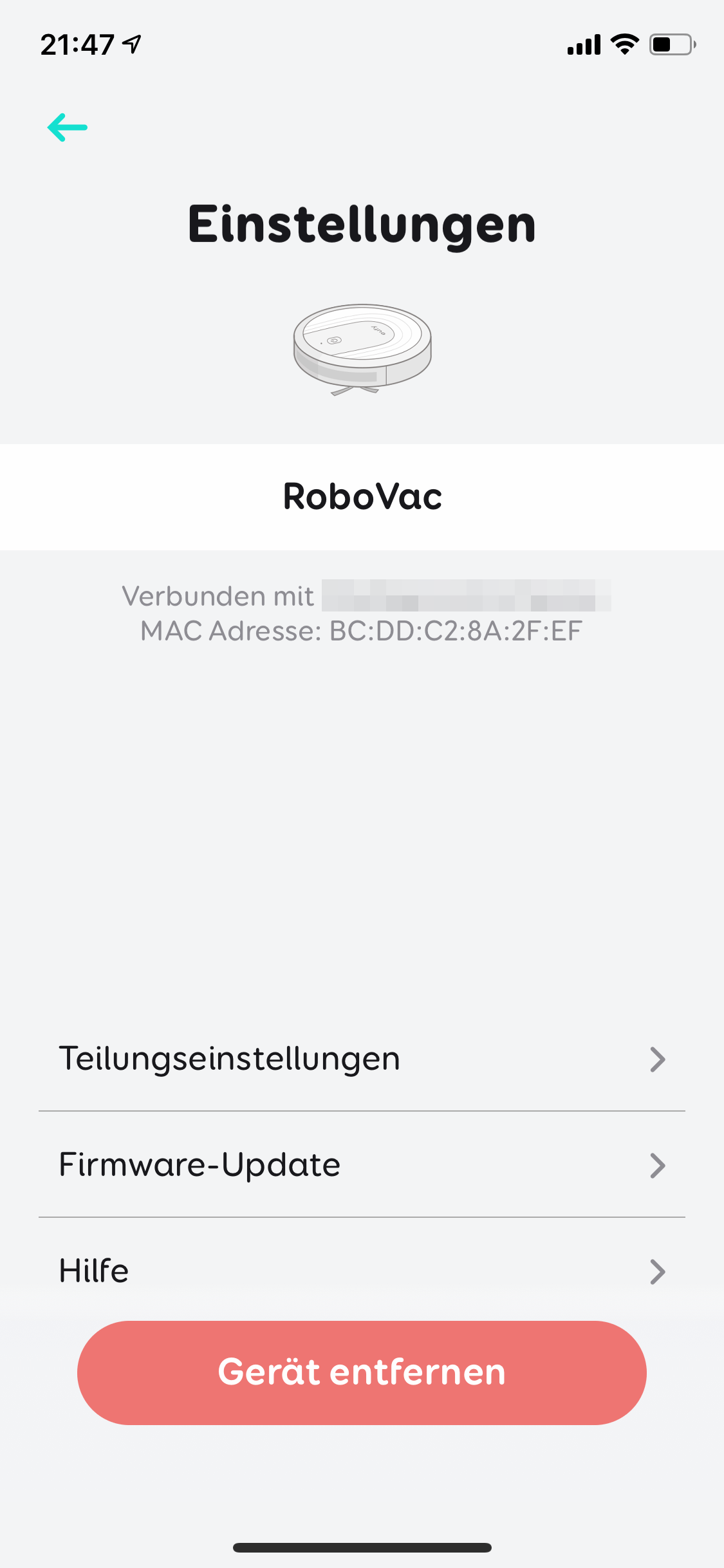Tap the 21:47 clock in status bar
The image size is (724, 1568).
pyautogui.click(x=77, y=45)
